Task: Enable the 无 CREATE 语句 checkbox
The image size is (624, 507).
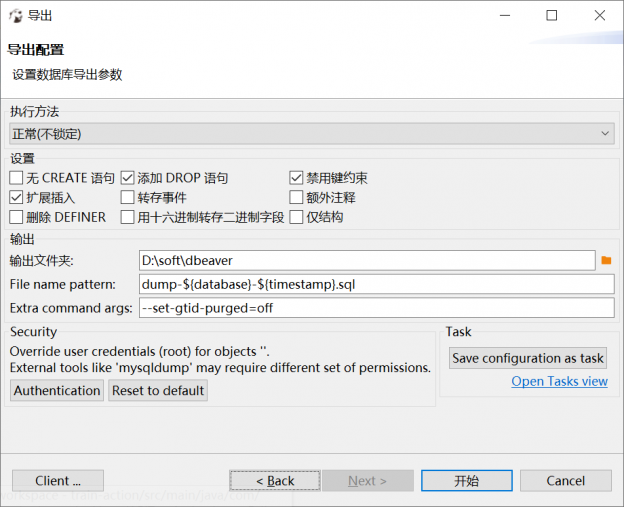Action: pyautogui.click(x=16, y=178)
